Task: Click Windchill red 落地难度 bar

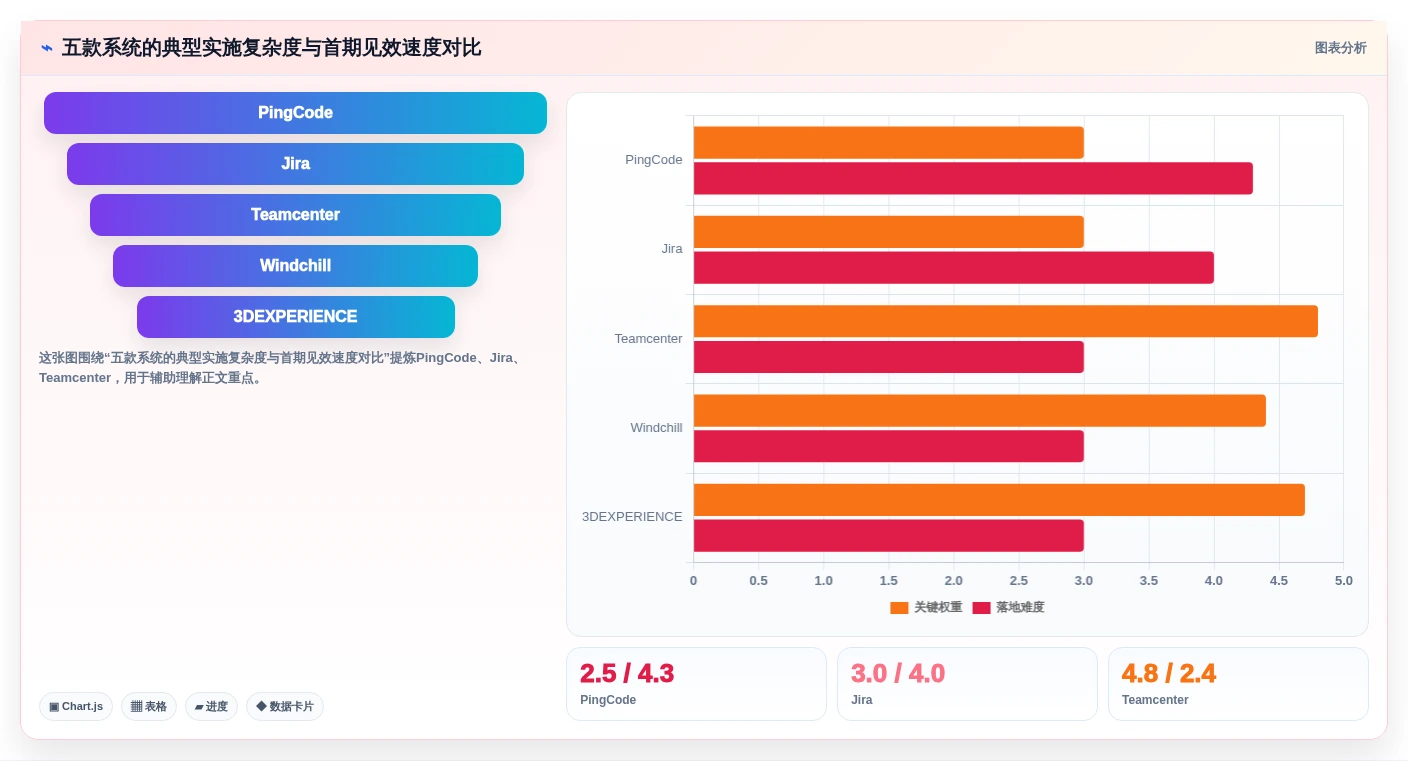Action: tap(888, 446)
